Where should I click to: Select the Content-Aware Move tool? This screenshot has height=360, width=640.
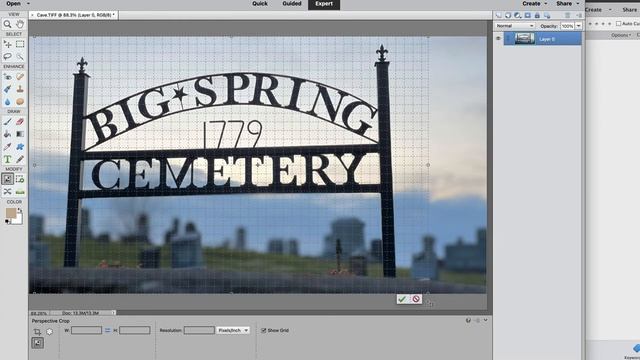(x=7, y=191)
